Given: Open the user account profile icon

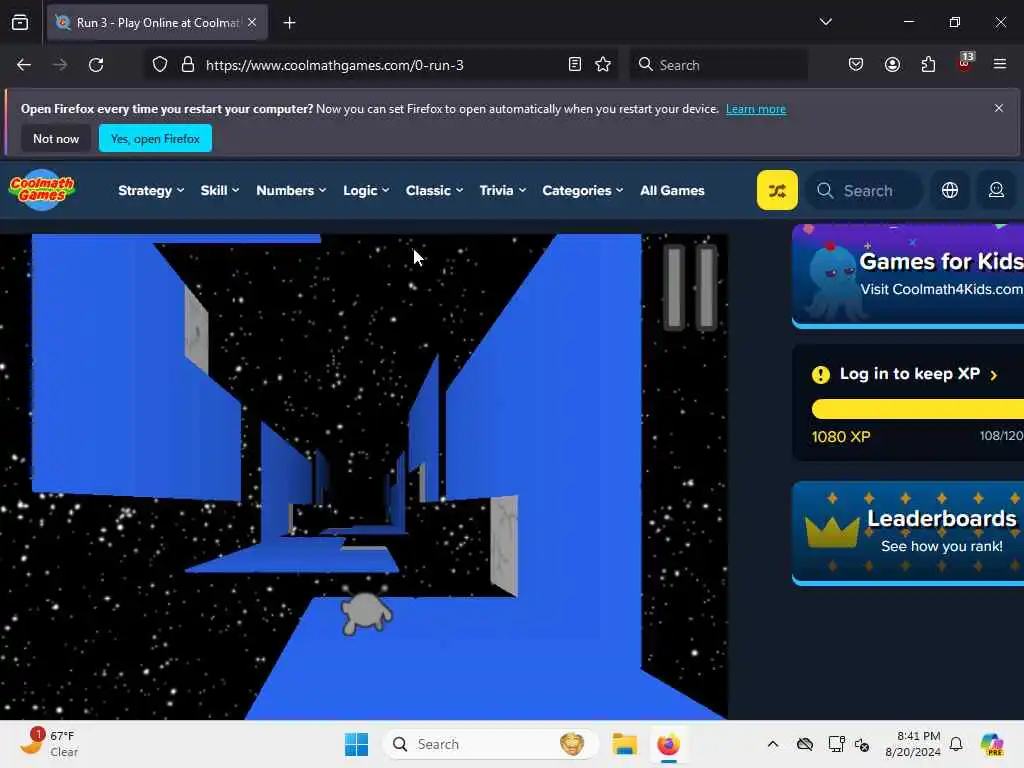Looking at the screenshot, I should tap(996, 190).
